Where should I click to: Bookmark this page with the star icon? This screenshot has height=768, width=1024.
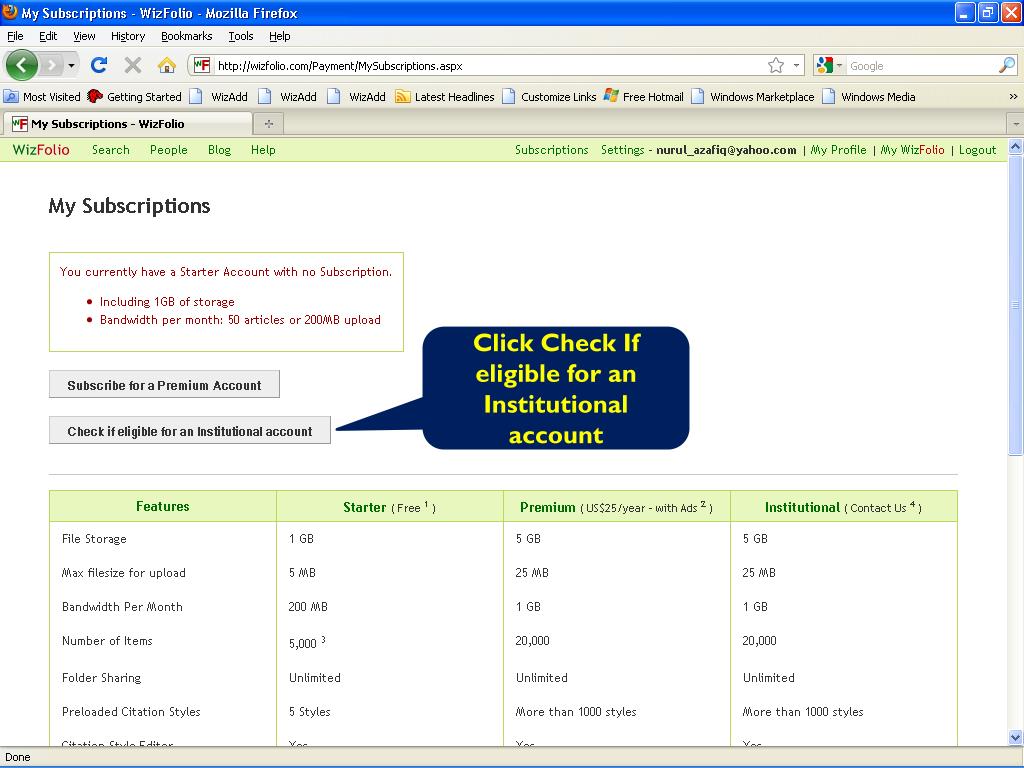[x=776, y=65]
